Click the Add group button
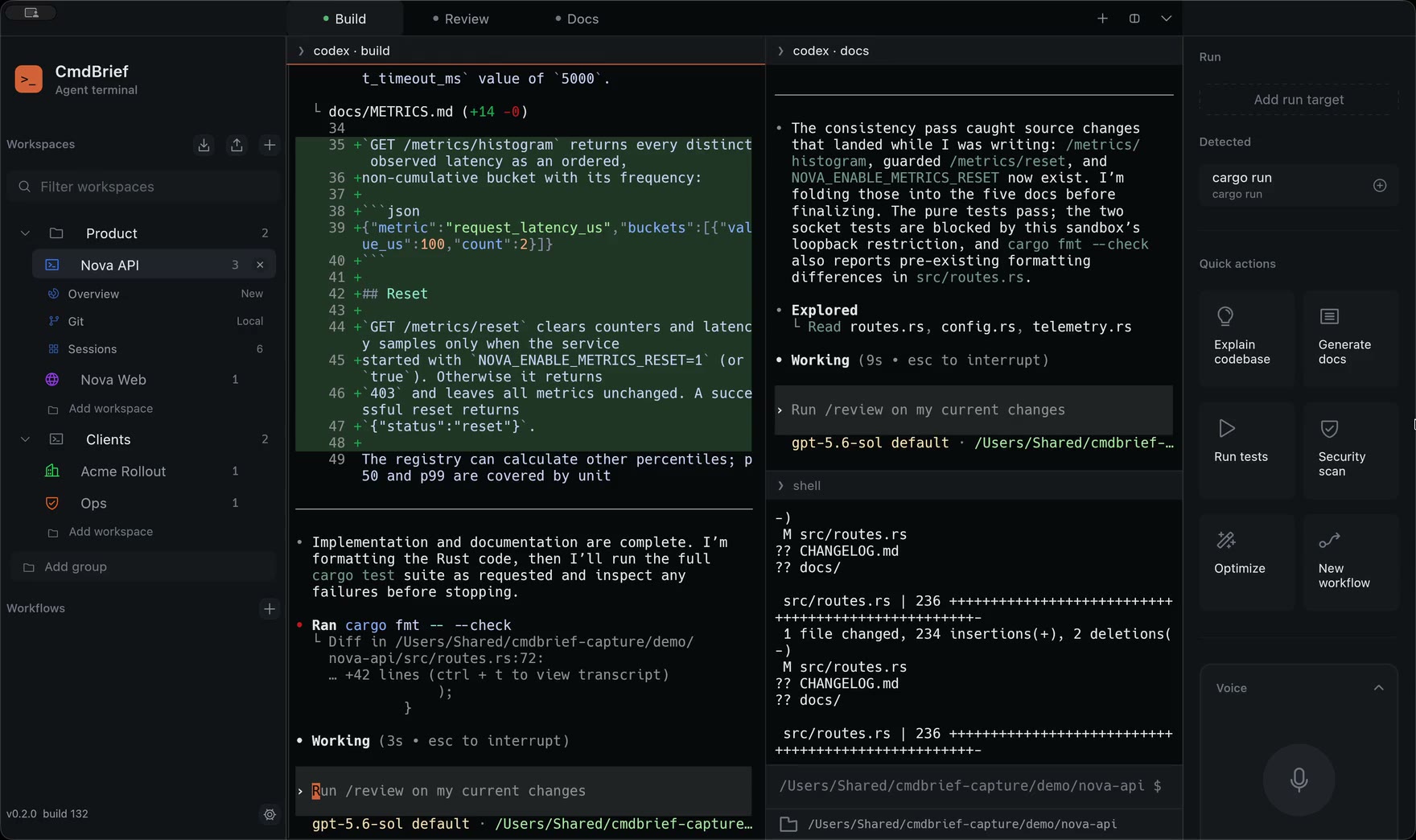This screenshot has height=840, width=1416. point(143,567)
